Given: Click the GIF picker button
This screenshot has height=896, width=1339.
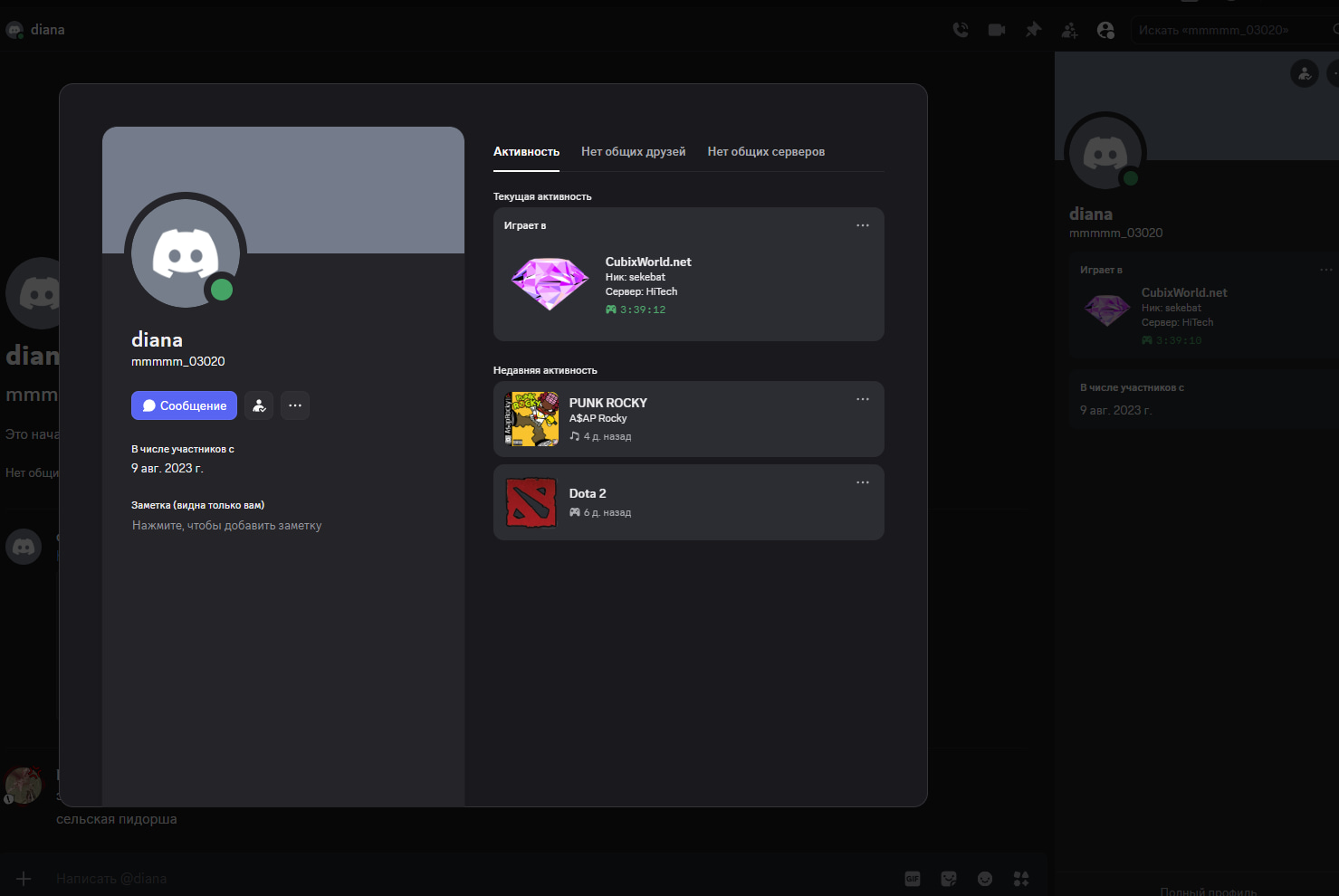Looking at the screenshot, I should coord(913,879).
